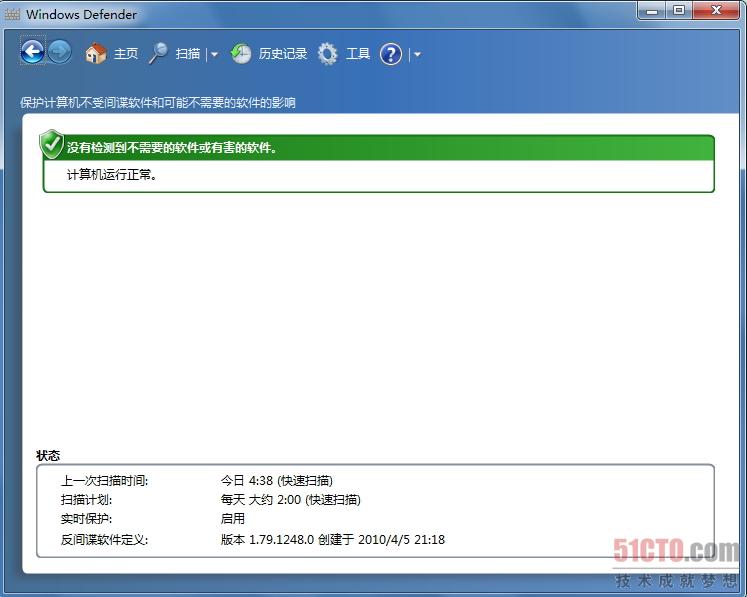
Task: Click the blue question mark help icon
Action: pyautogui.click(x=391, y=54)
